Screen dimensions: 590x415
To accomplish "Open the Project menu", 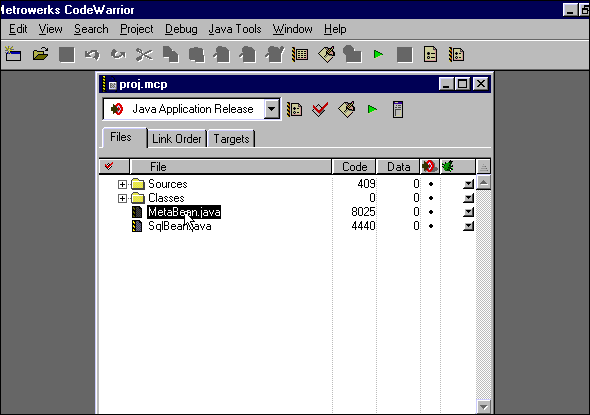I will pyautogui.click(x=137, y=29).
